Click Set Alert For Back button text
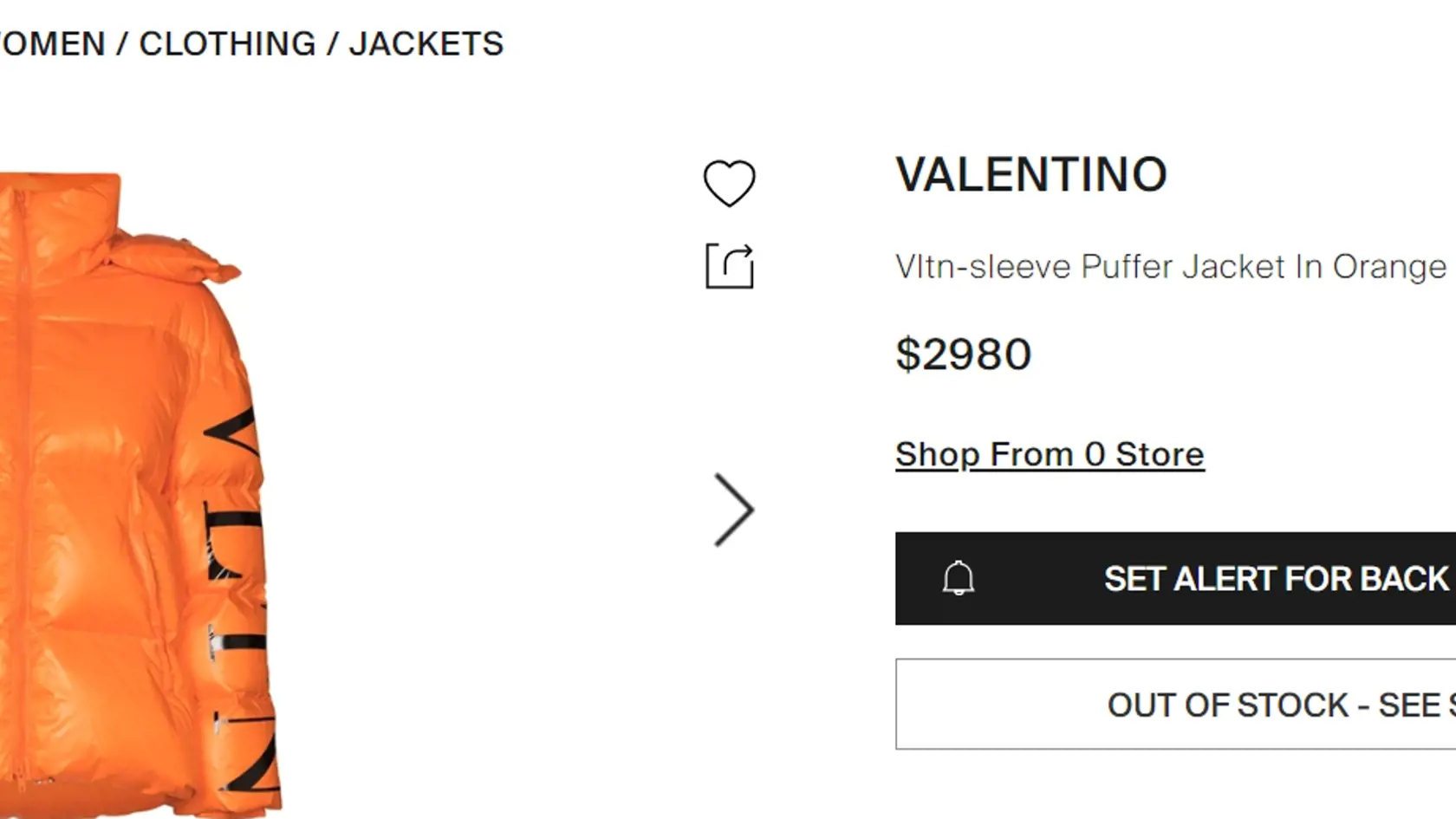 point(1276,578)
